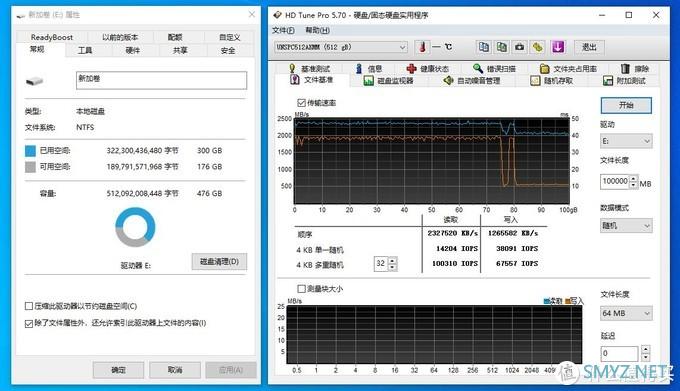Click the 磁盘清理(D) disk cleanup button

219,261
